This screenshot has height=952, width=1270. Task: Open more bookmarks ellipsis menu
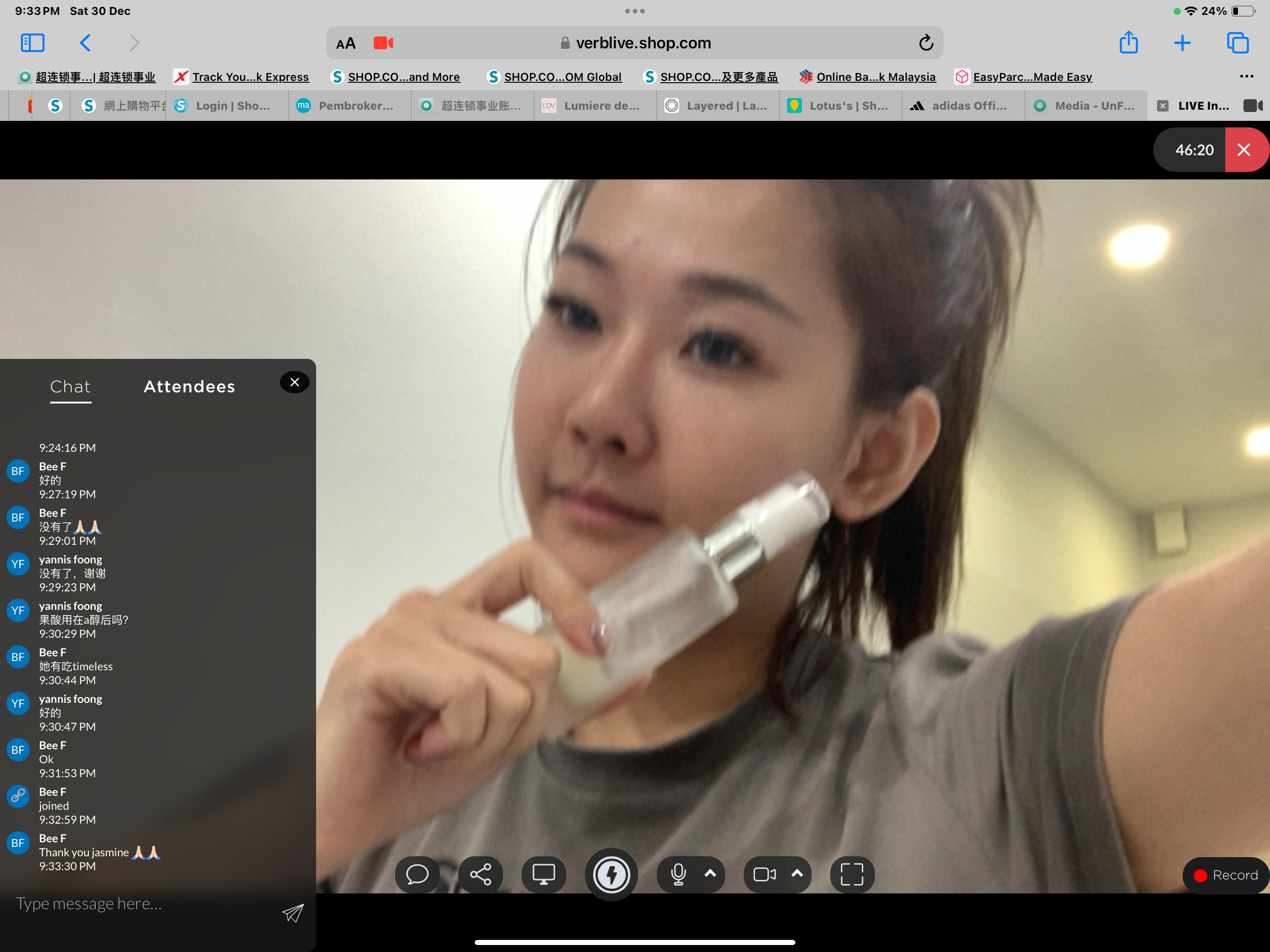click(1246, 76)
